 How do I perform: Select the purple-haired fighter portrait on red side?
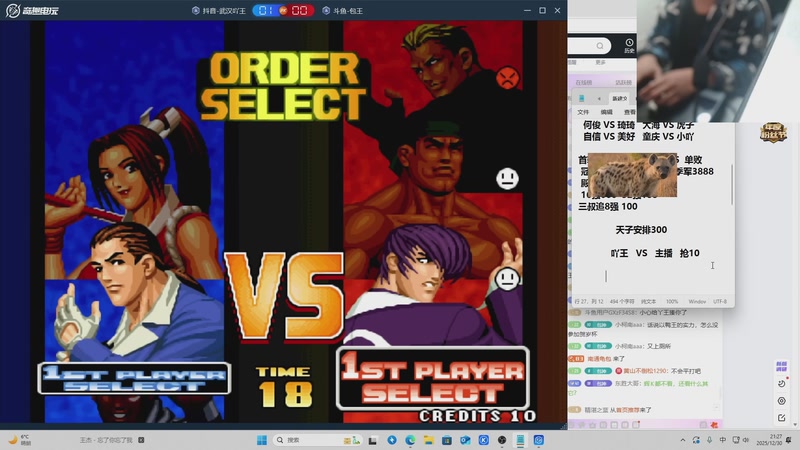pyautogui.click(x=434, y=288)
